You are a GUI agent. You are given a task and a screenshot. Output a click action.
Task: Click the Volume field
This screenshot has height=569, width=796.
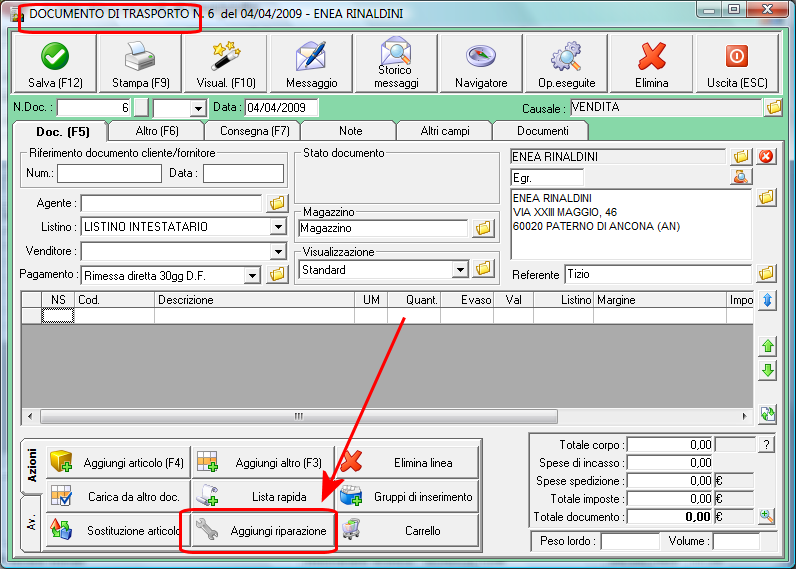click(736, 541)
